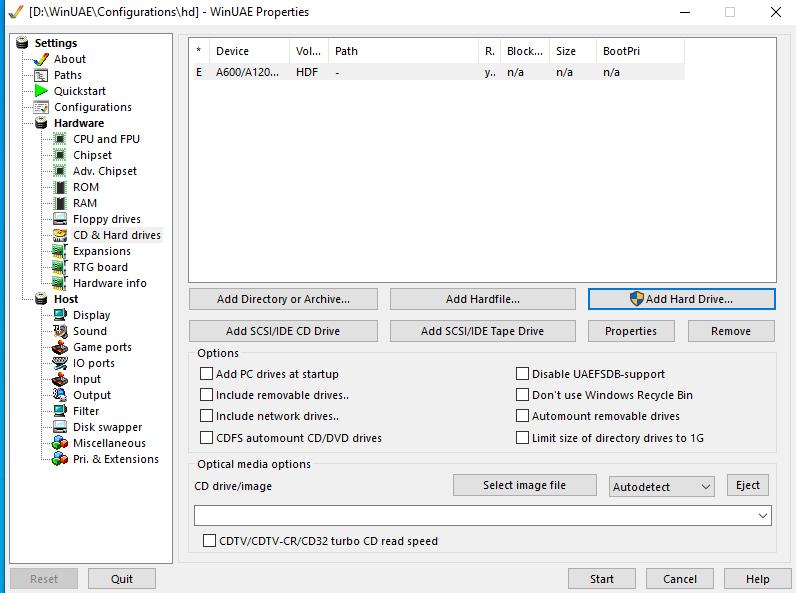Click the Filter monitor icon

(x=60, y=411)
